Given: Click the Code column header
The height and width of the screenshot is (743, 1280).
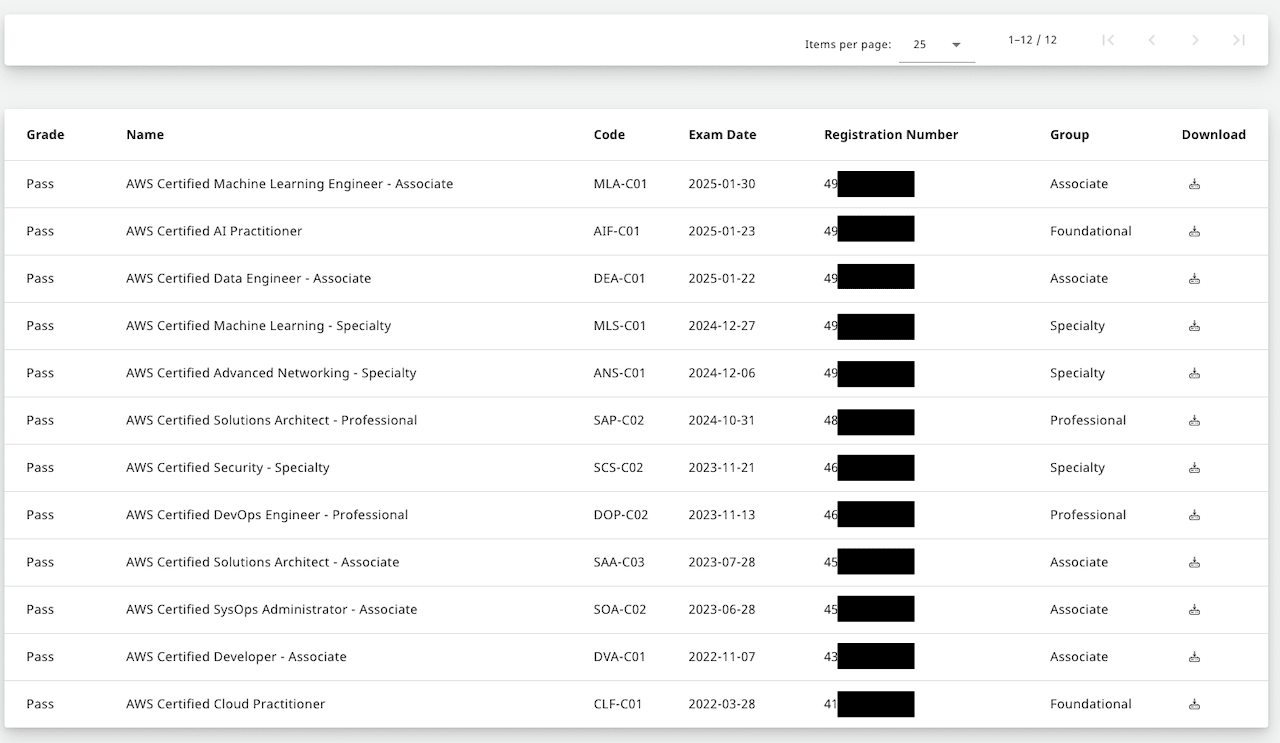Looking at the screenshot, I should [x=609, y=135].
